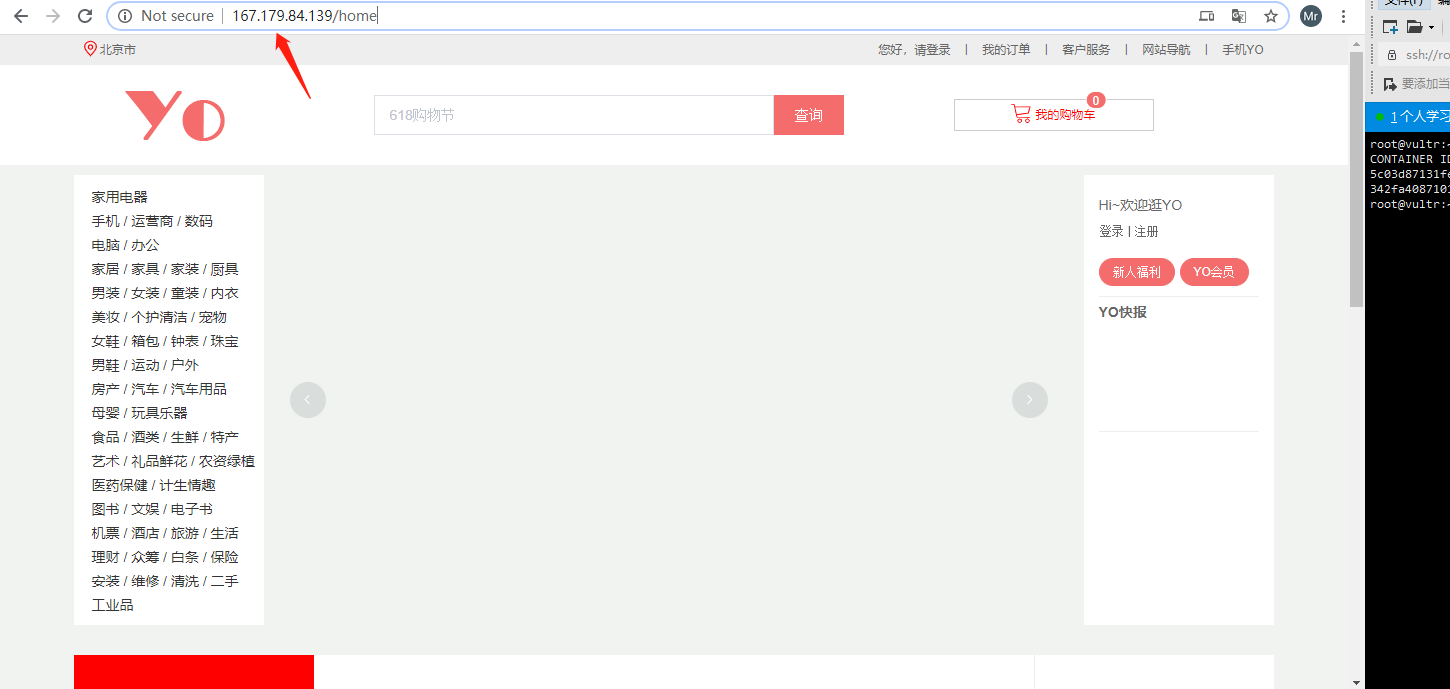This screenshot has height=689, width=1450.
Task: Open 手机YO in the top navigation
Action: 1243,50
